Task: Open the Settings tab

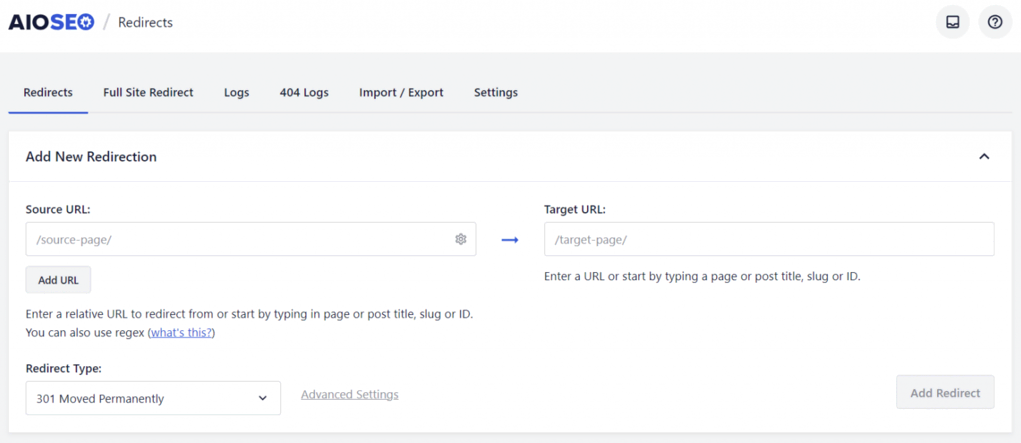Action: point(496,93)
